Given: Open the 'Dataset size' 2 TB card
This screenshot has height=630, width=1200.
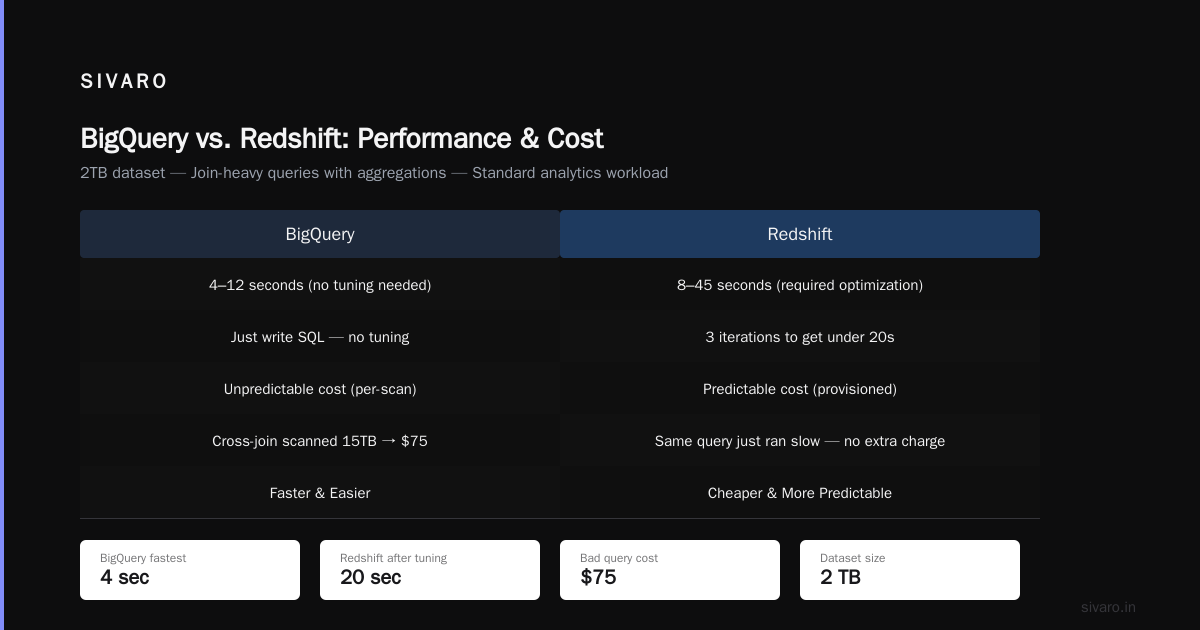Looking at the screenshot, I should [x=910, y=570].
